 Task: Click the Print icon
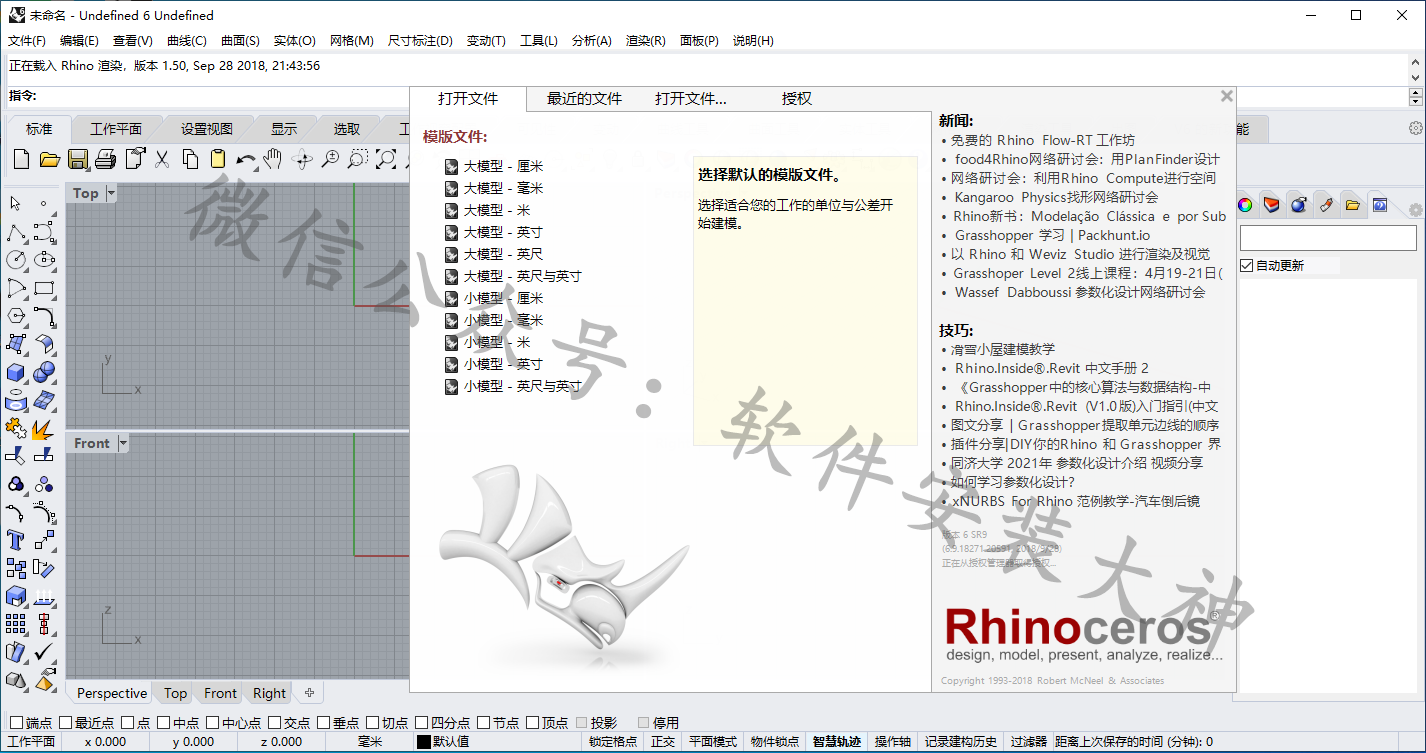point(106,159)
